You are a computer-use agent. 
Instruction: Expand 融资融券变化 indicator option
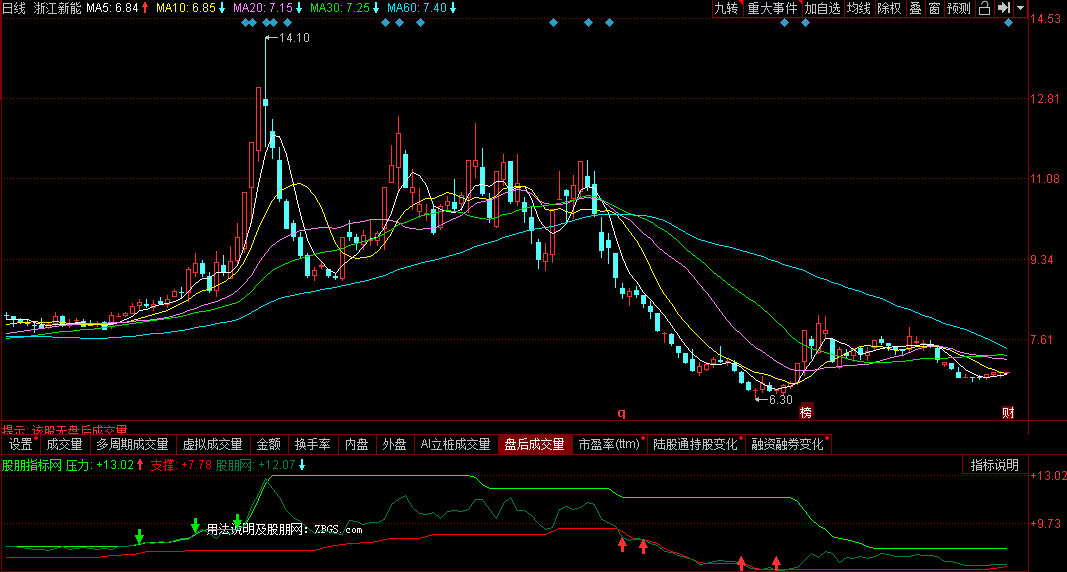tap(787, 444)
